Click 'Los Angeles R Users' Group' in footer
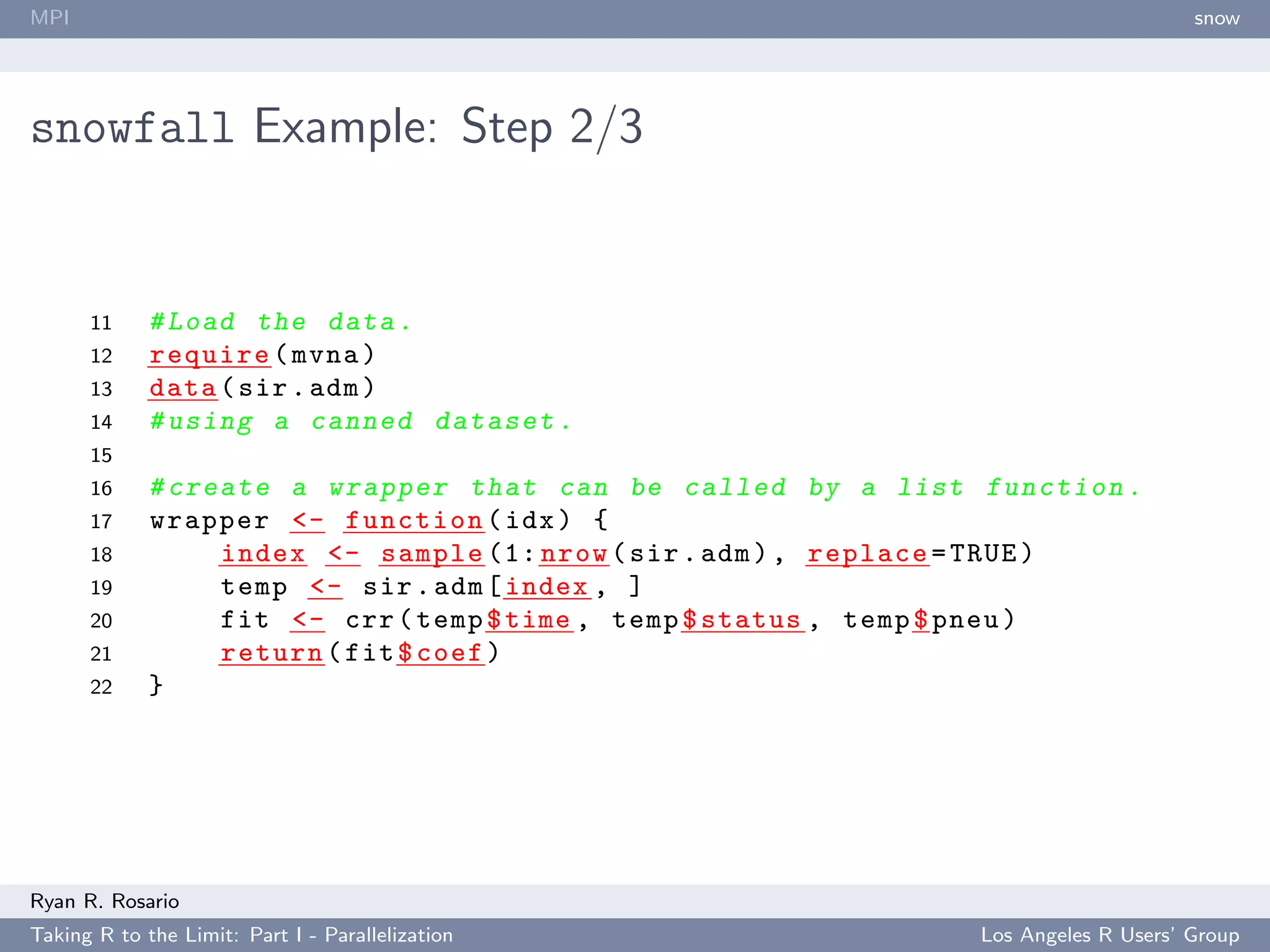 click(1110, 935)
